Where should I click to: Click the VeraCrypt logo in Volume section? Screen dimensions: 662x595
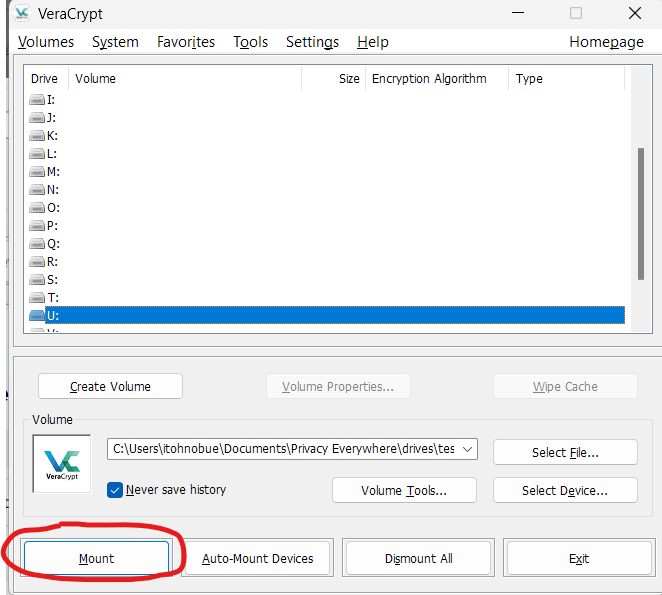click(x=62, y=464)
